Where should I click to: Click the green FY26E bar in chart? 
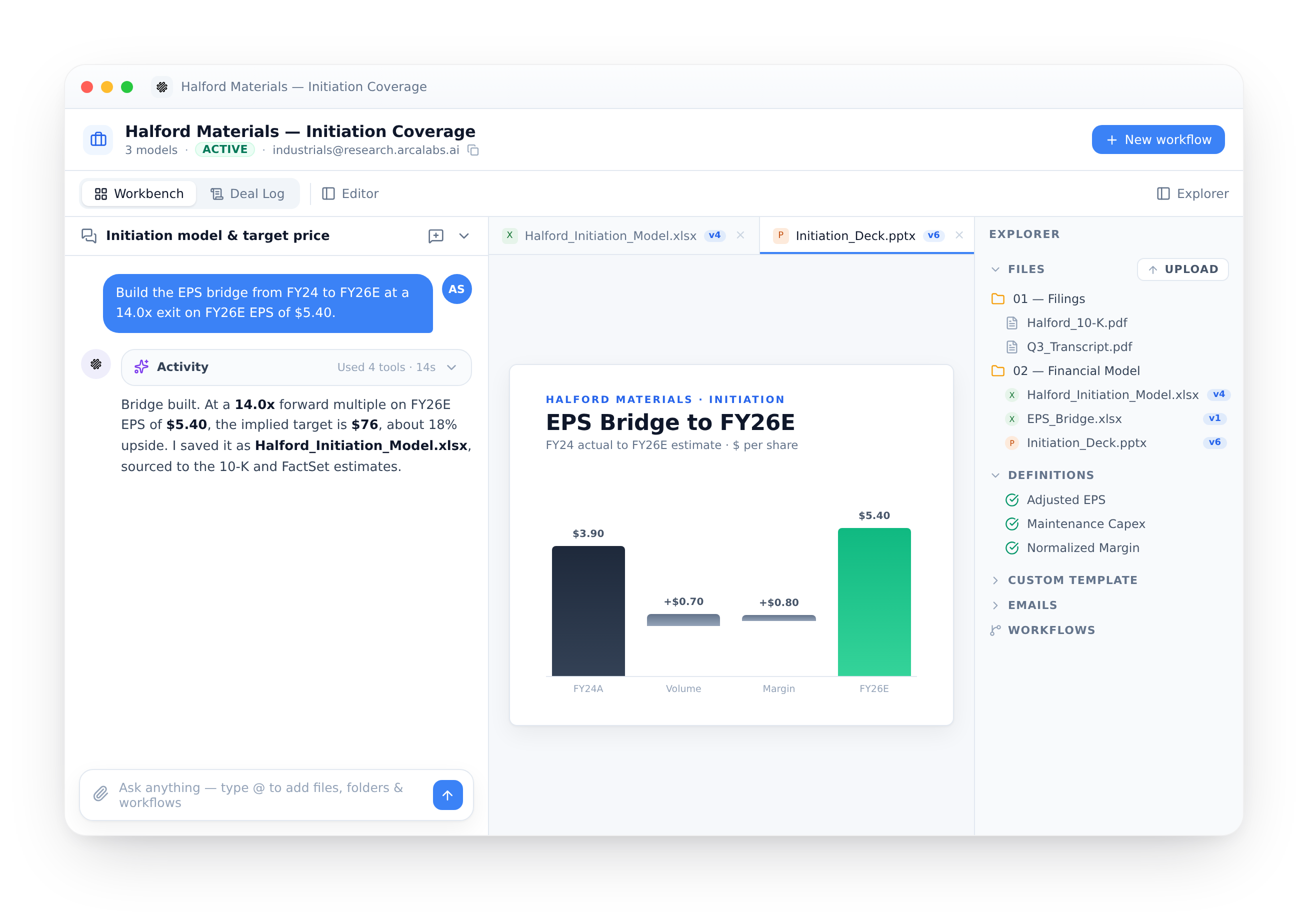point(874,602)
